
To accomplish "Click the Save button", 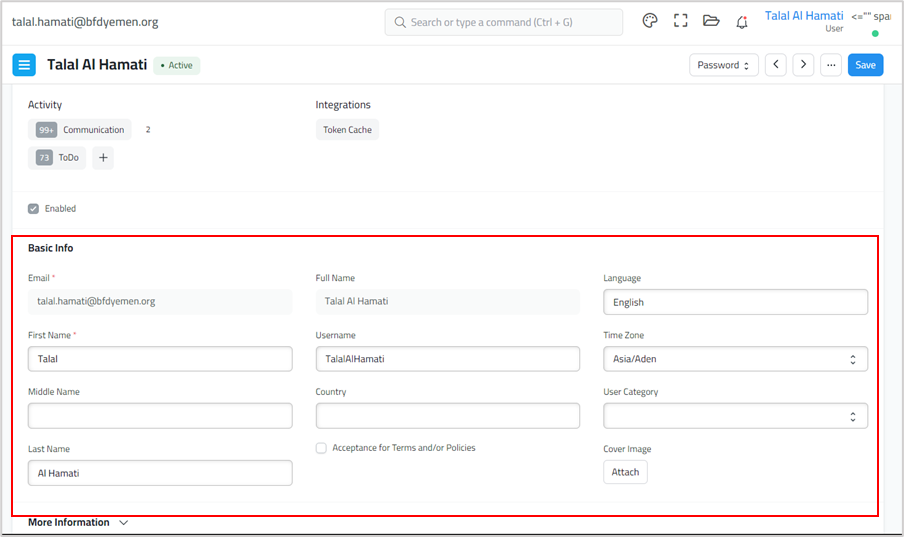I will (865, 65).
